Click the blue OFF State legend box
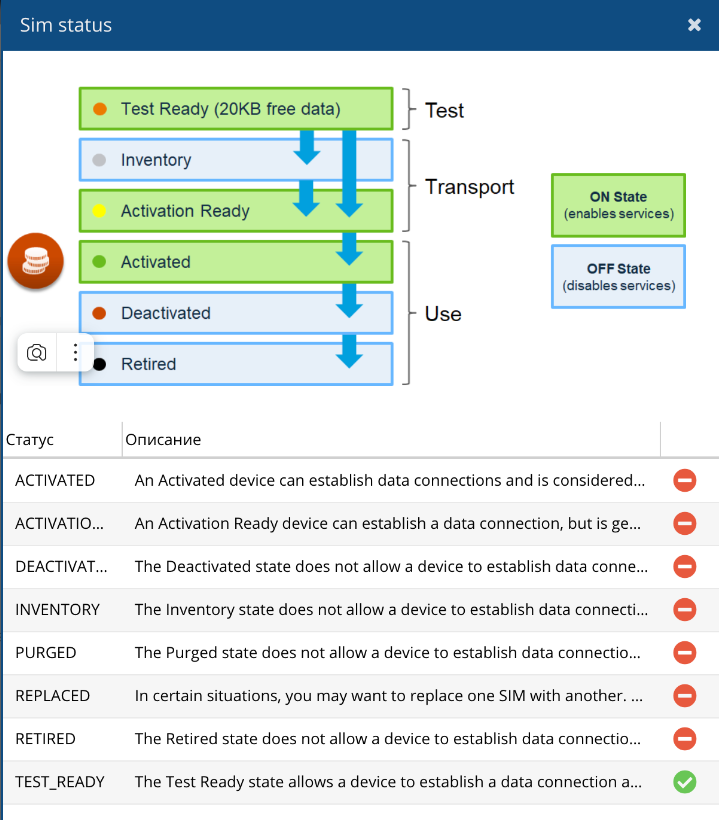Viewport: 719px width, 820px height. pos(618,276)
